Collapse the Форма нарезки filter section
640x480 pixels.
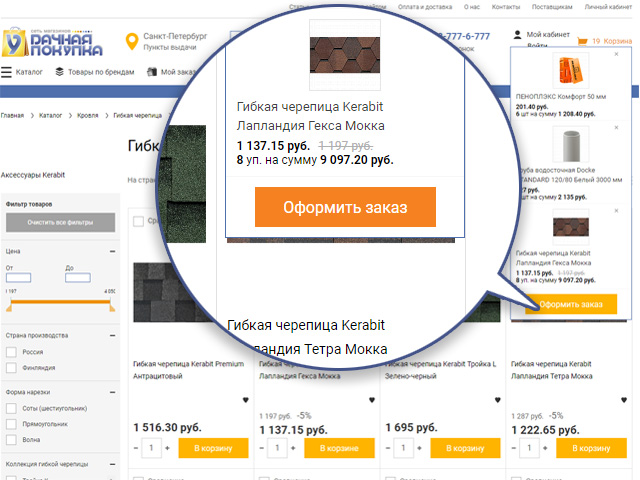pyautogui.click(x=111, y=391)
